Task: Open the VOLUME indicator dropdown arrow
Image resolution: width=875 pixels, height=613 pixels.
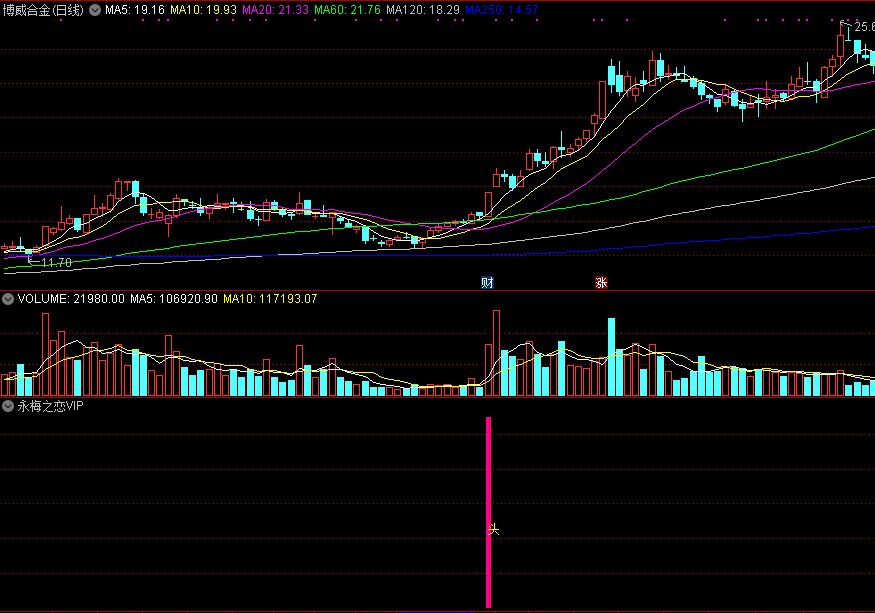Action: pyautogui.click(x=8, y=299)
